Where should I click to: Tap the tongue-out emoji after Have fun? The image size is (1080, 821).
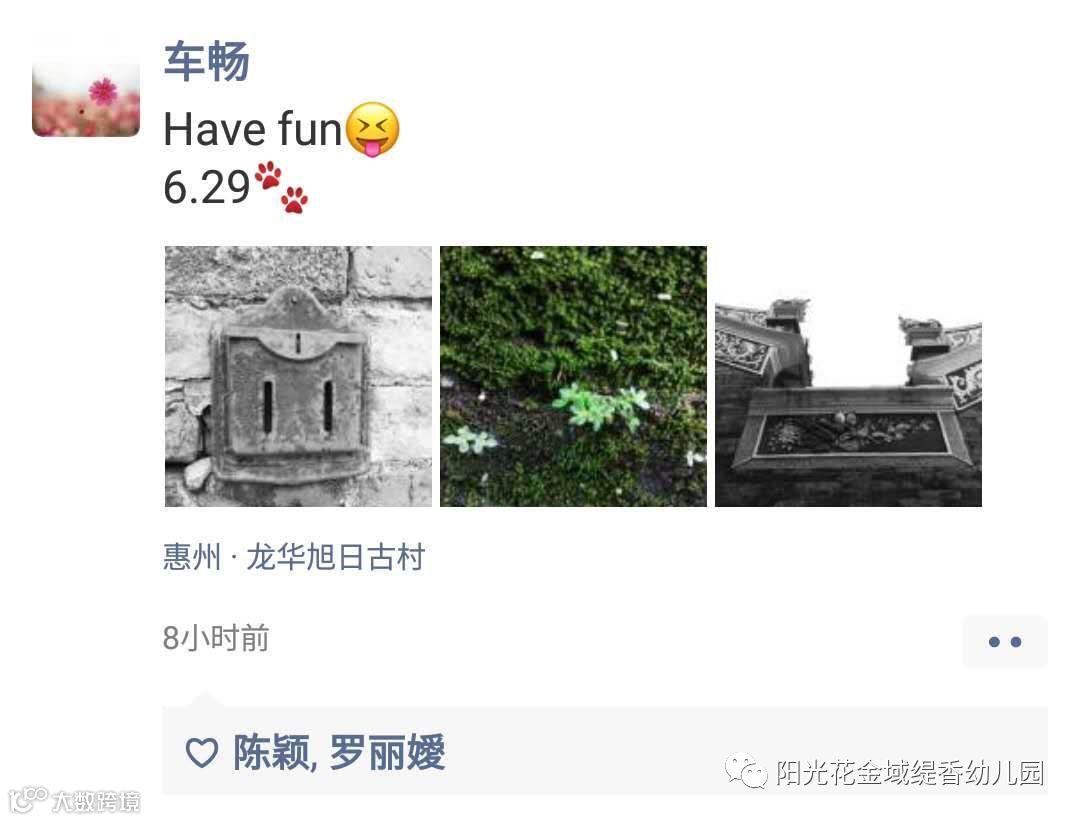(372, 129)
